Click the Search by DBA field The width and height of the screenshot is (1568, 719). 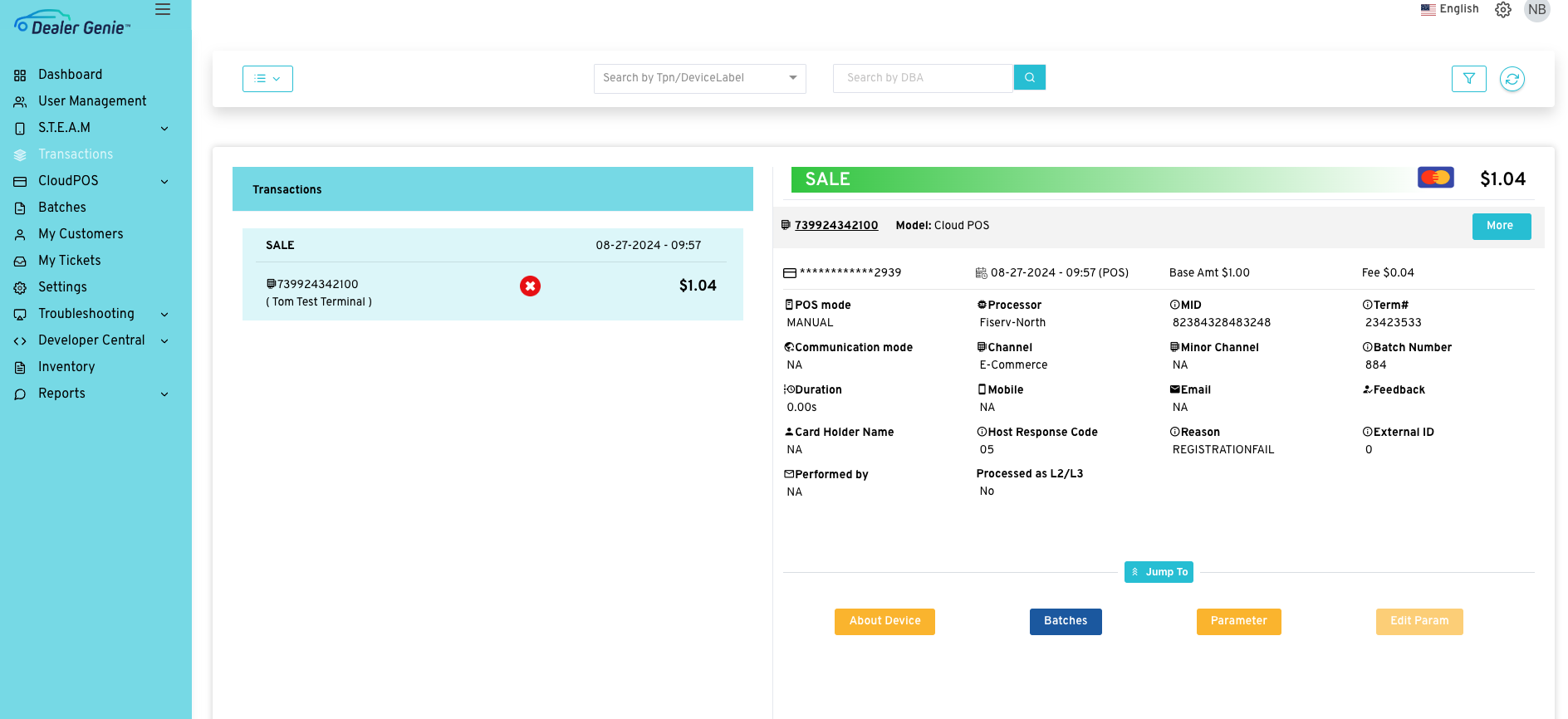[x=922, y=78]
